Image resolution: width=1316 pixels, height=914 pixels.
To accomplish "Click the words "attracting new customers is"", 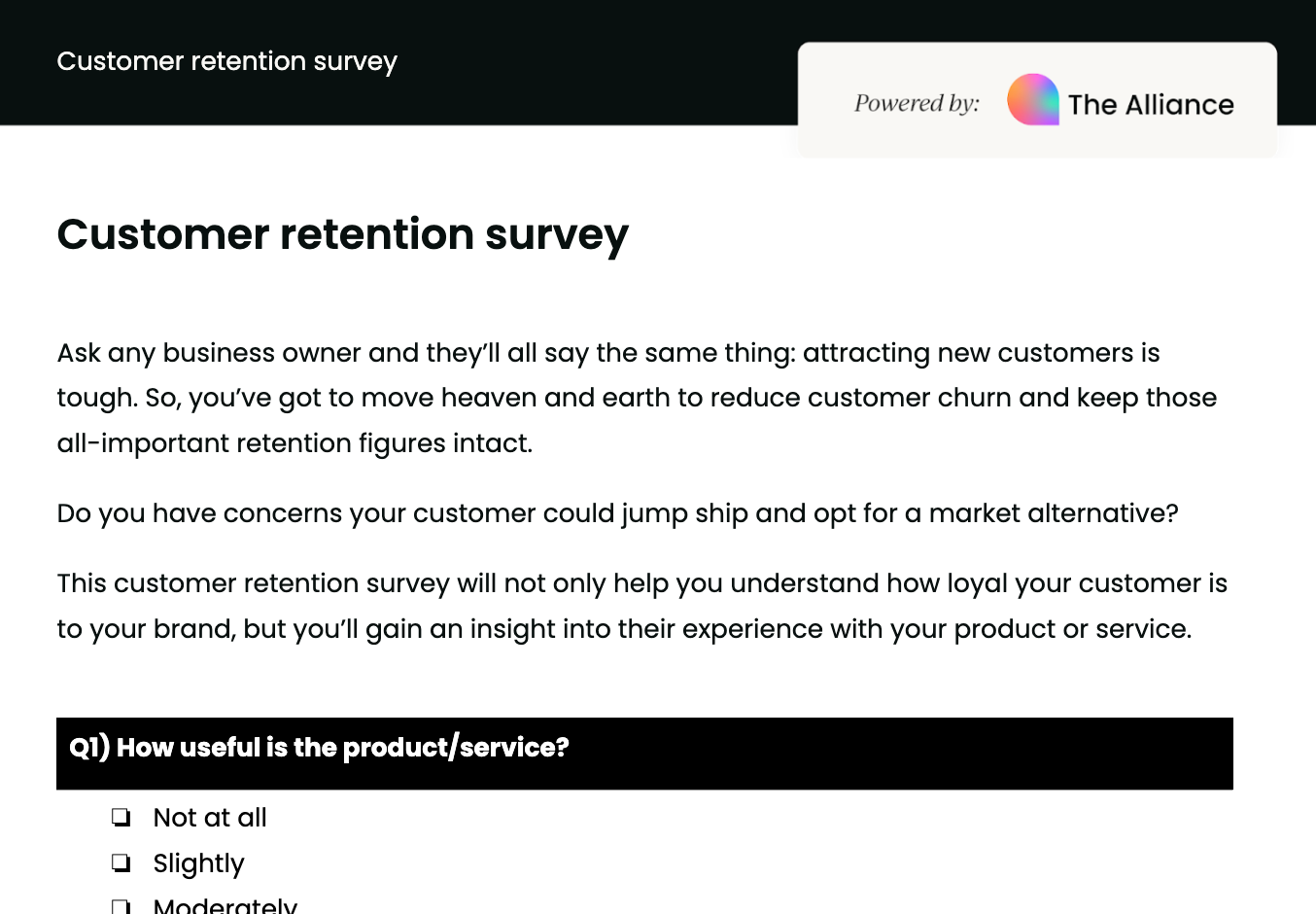I will [981, 353].
